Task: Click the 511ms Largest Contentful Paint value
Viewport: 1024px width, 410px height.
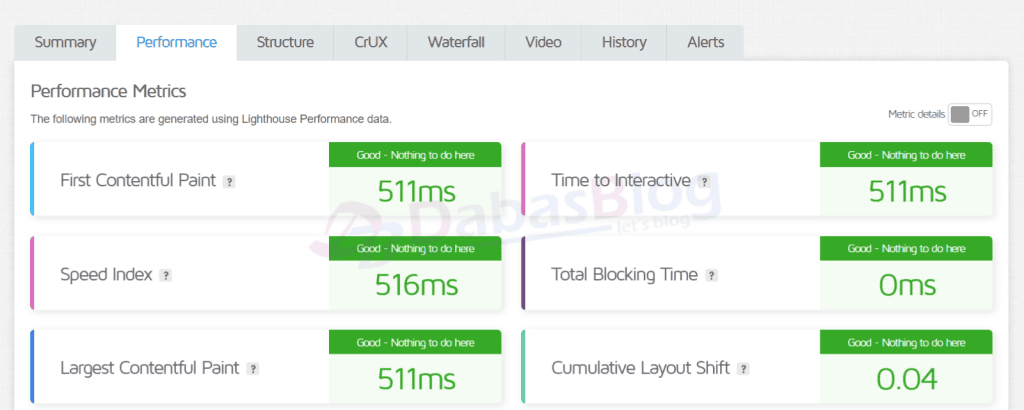Action: (x=416, y=379)
